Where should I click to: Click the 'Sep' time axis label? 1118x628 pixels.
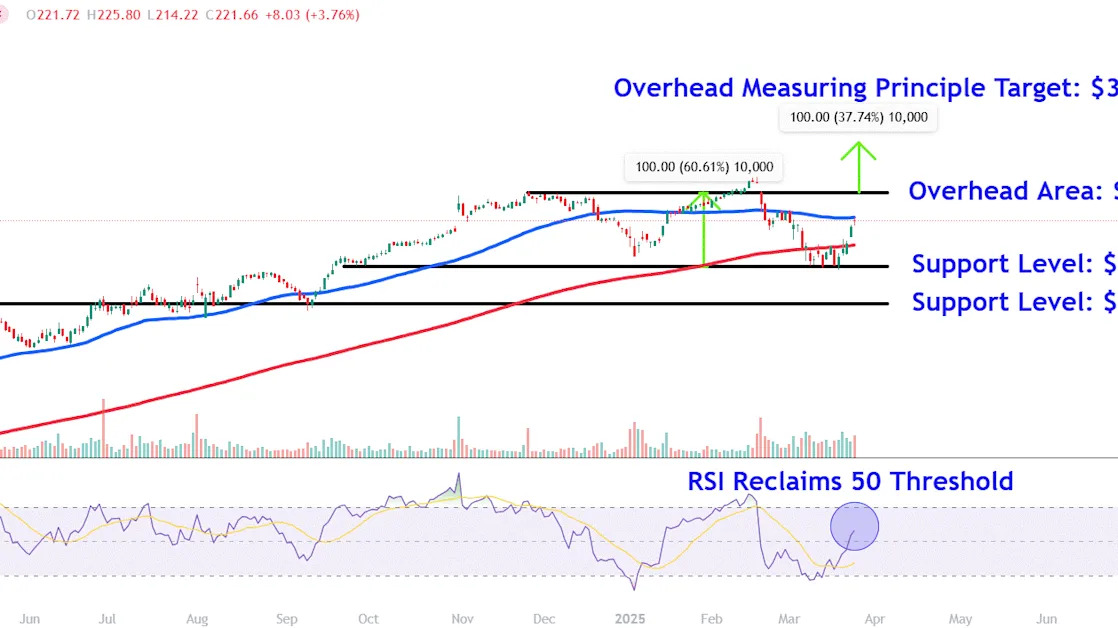[287, 619]
